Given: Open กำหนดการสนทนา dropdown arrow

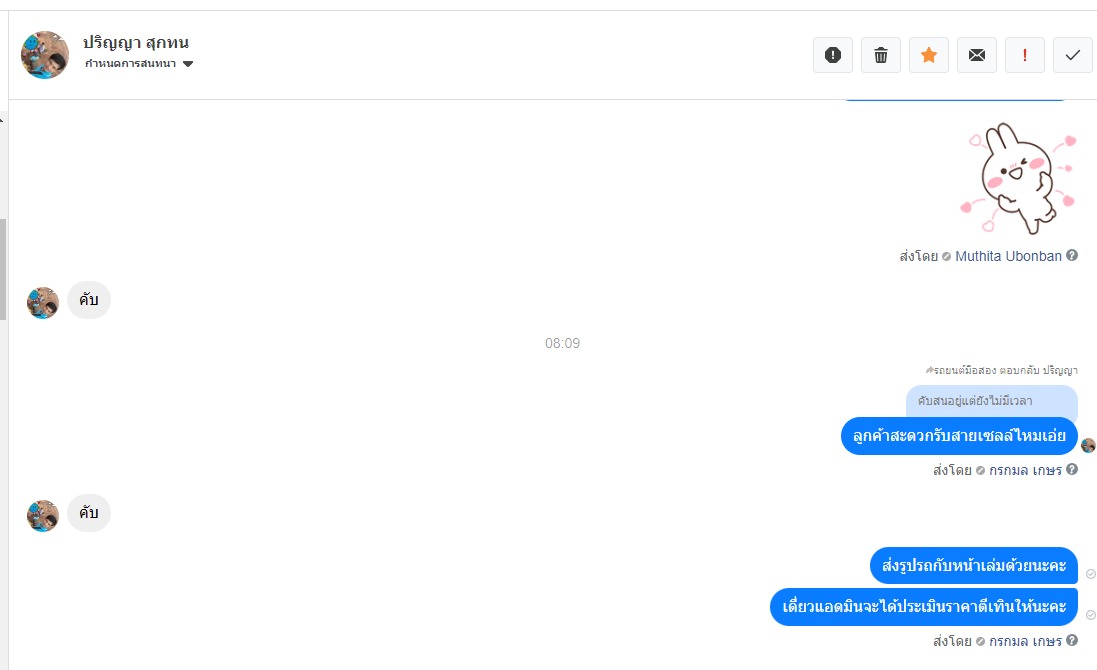Looking at the screenshot, I should 187,64.
